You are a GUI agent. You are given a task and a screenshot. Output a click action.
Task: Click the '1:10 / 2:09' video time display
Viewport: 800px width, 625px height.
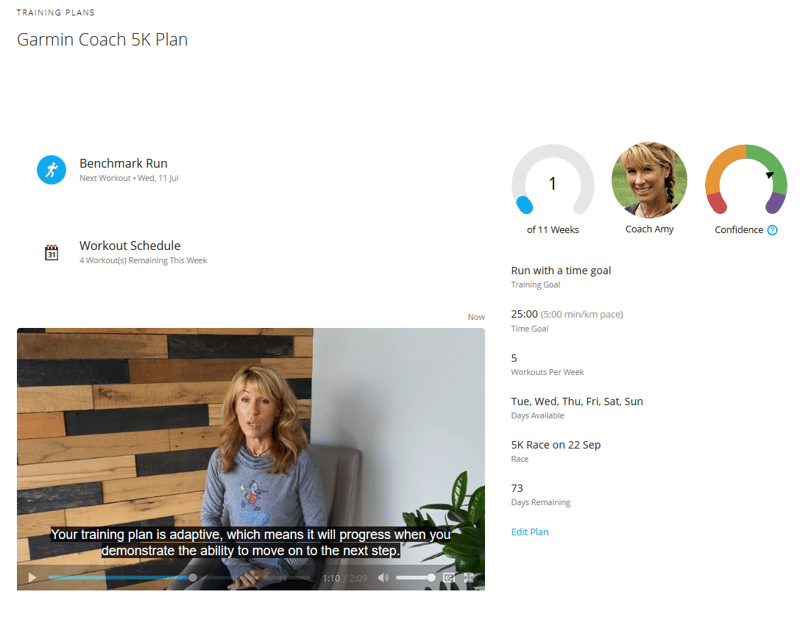[x=344, y=578]
